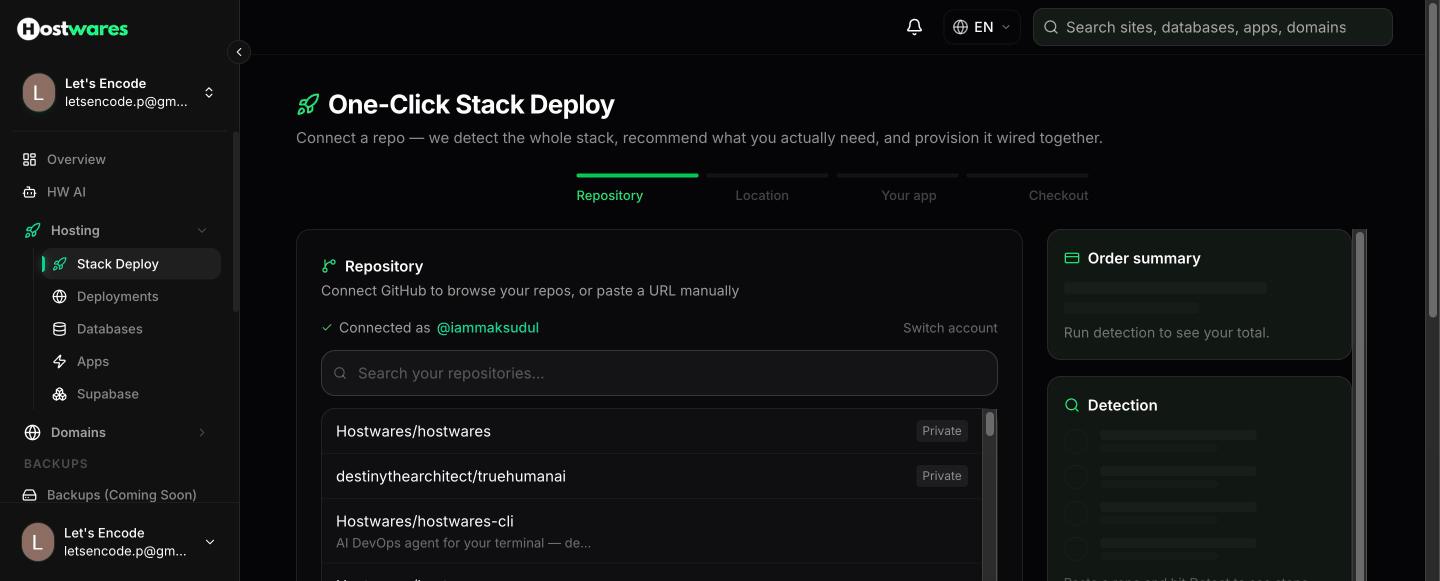Select the Hostwares/hostwares-cli repository
The width and height of the screenshot is (1440, 581).
coord(652,531)
